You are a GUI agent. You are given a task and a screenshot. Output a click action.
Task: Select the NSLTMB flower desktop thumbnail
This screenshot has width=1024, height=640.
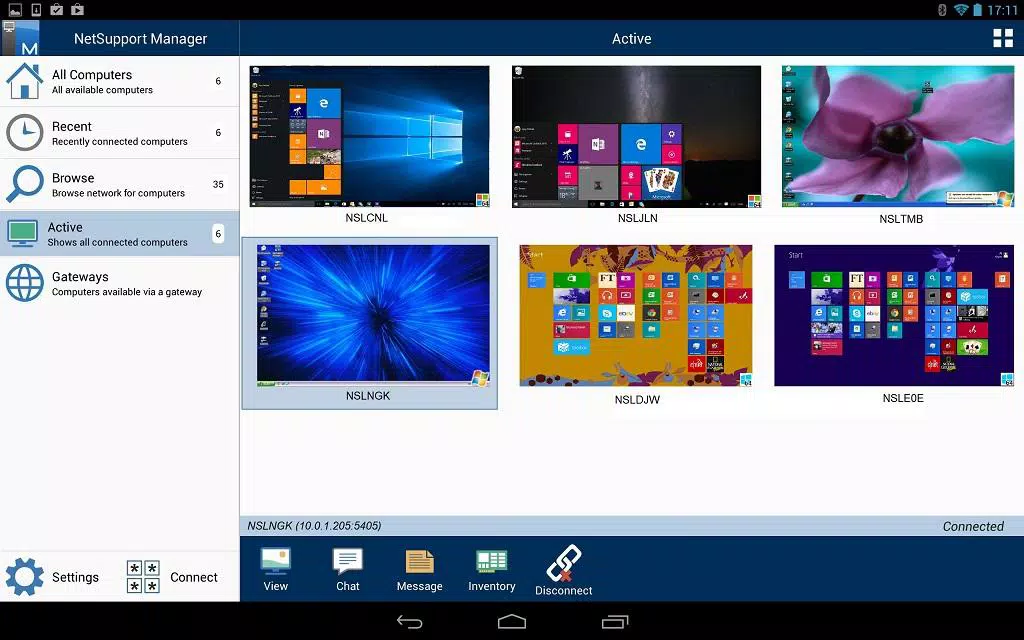[898, 136]
